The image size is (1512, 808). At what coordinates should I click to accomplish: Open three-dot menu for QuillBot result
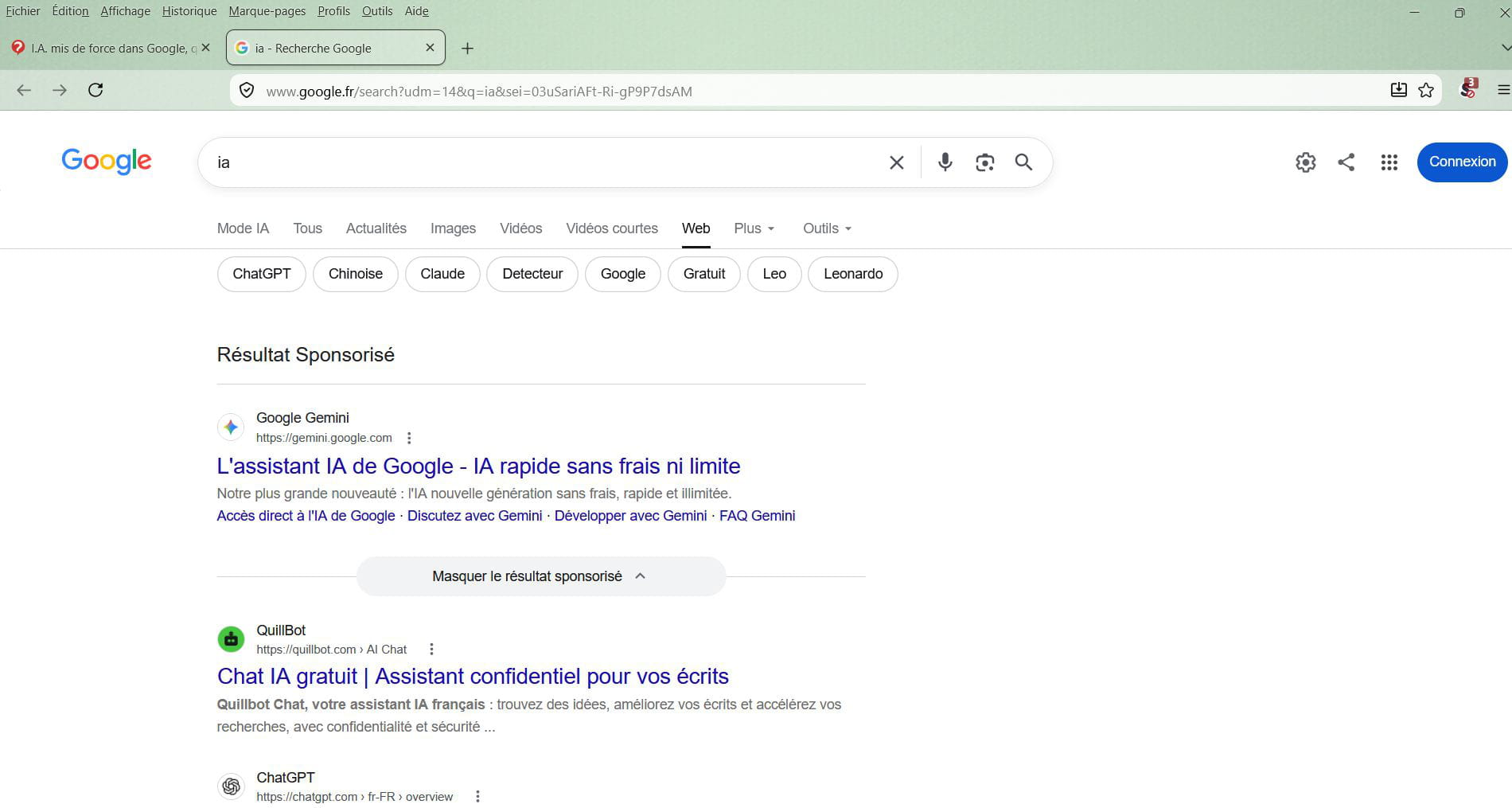[x=431, y=650]
